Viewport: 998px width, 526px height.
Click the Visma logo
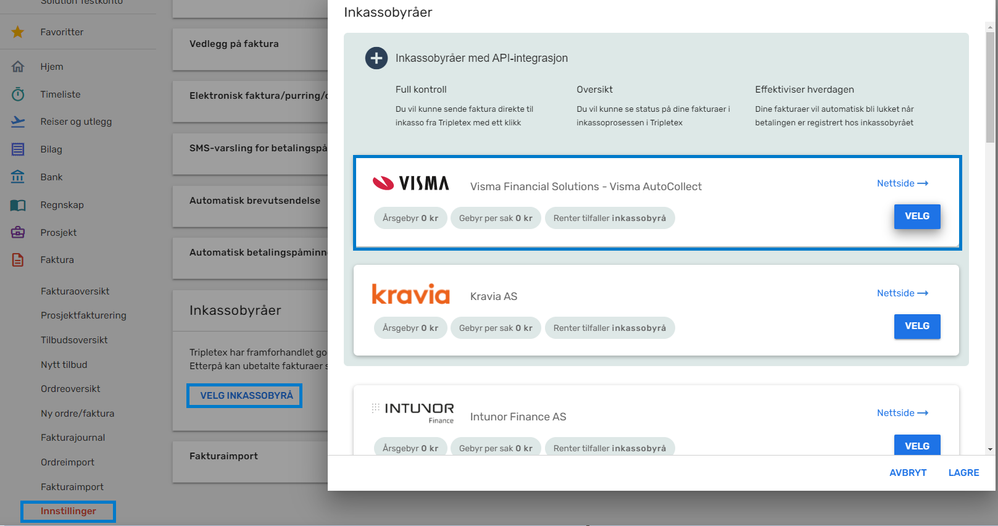click(411, 183)
